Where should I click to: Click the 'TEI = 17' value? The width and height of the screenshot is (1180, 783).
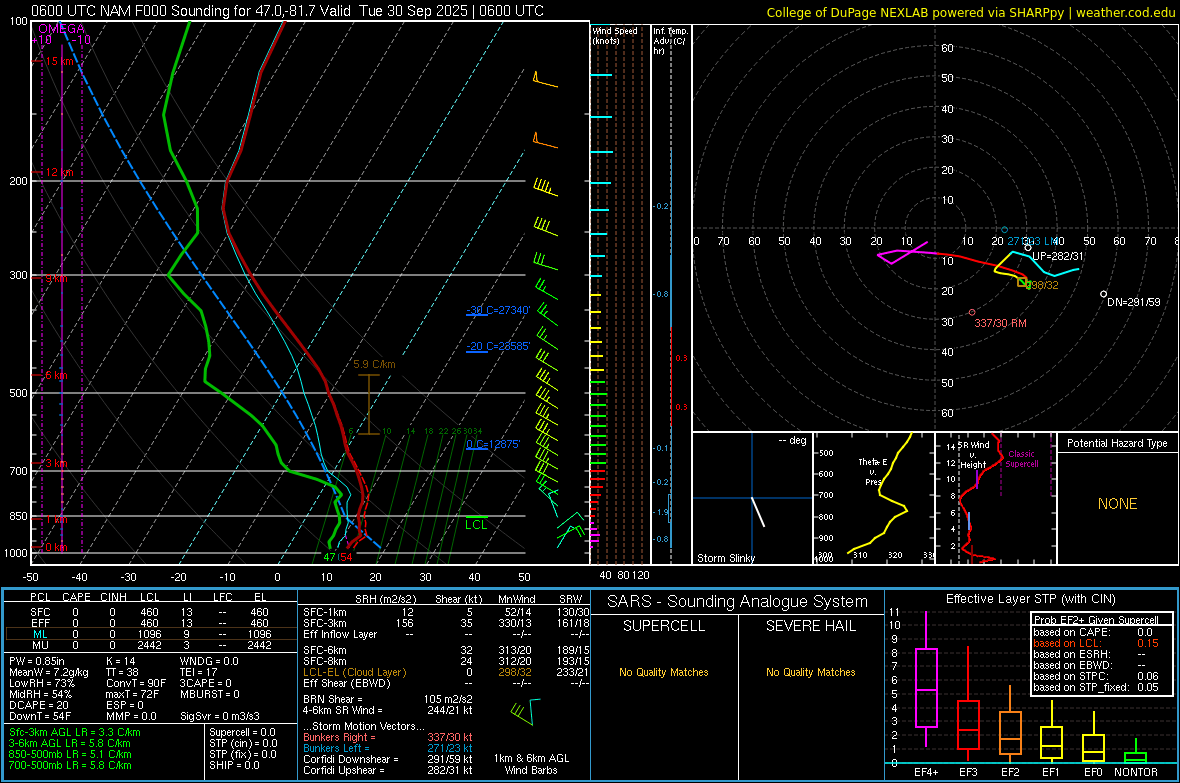pyautogui.click(x=199, y=672)
